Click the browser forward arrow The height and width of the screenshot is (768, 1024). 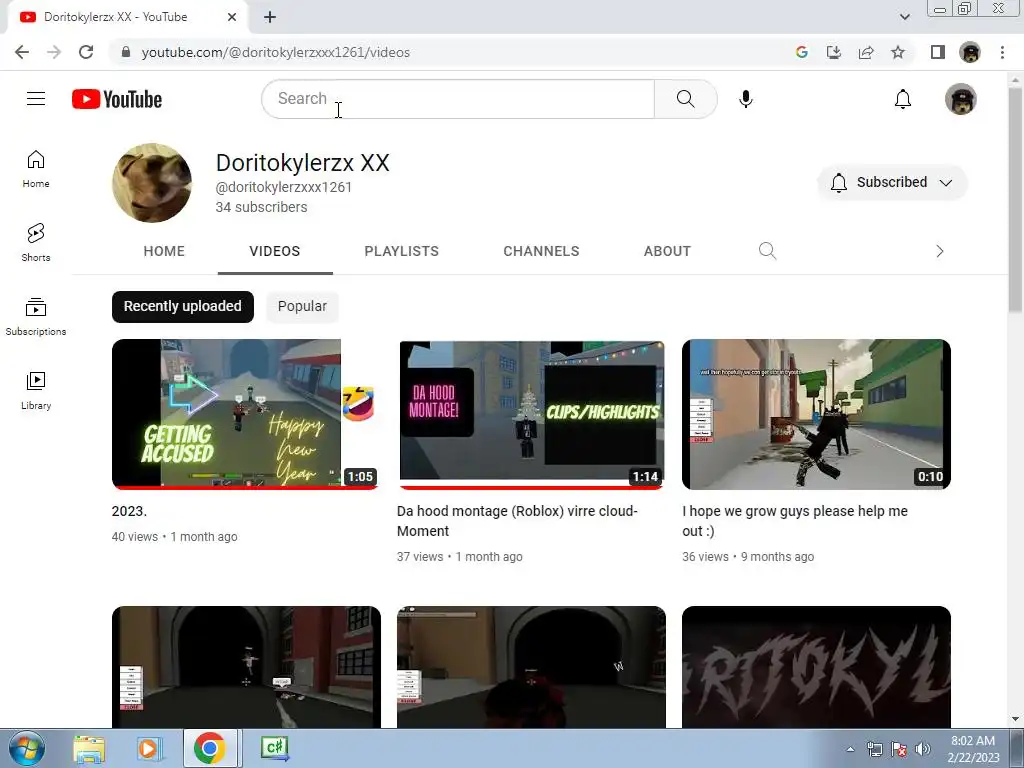click(54, 52)
